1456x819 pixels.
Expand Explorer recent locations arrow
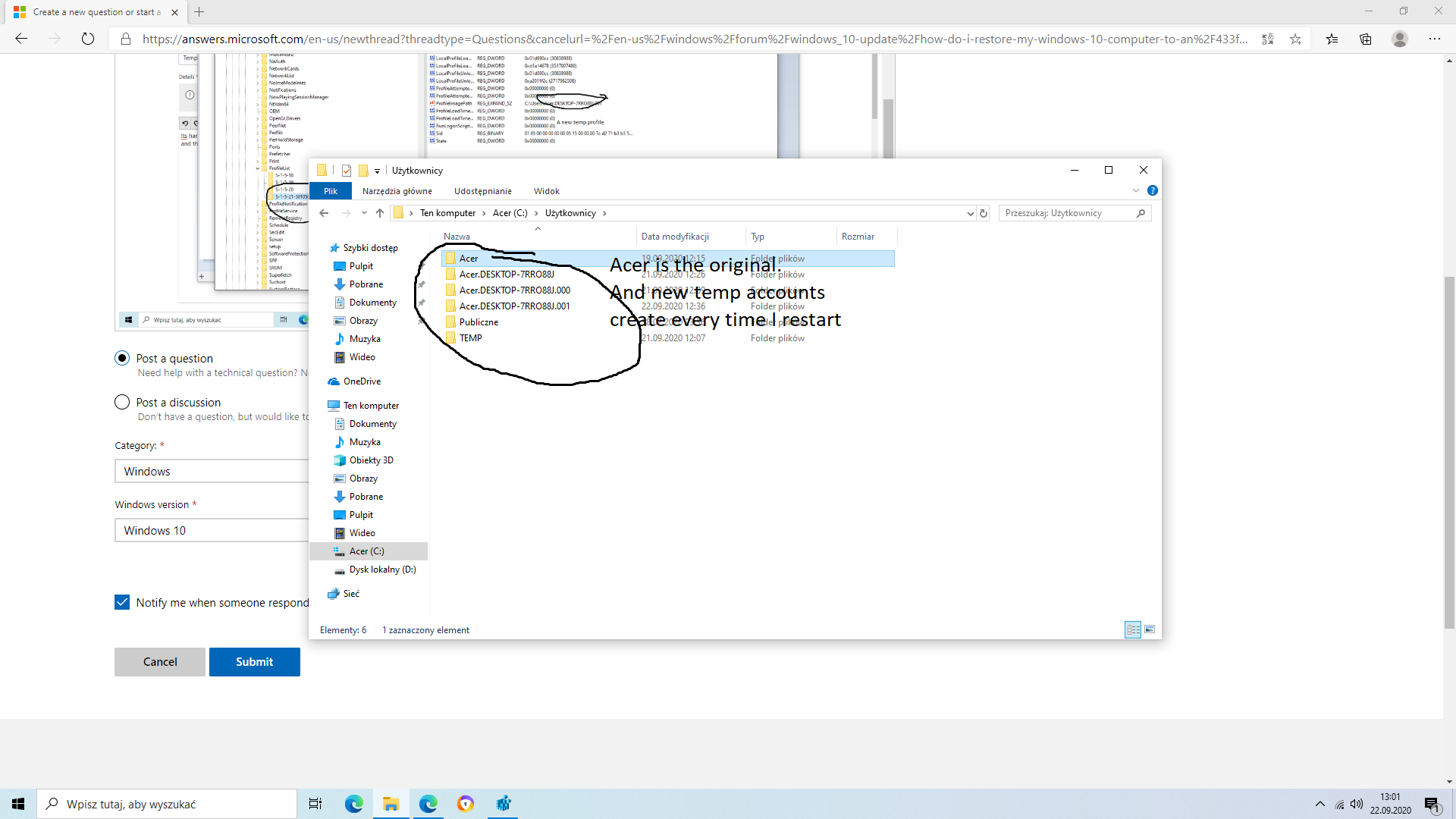tap(364, 213)
